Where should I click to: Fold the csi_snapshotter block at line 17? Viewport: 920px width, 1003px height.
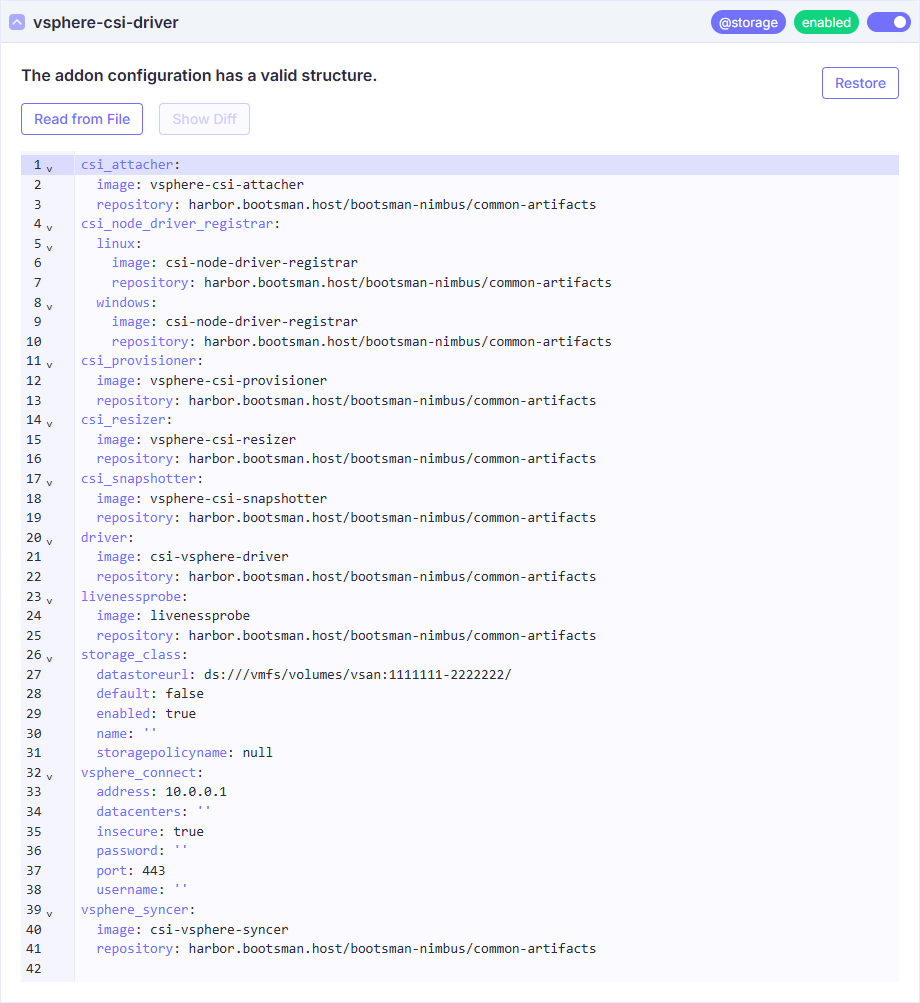[x=49, y=482]
